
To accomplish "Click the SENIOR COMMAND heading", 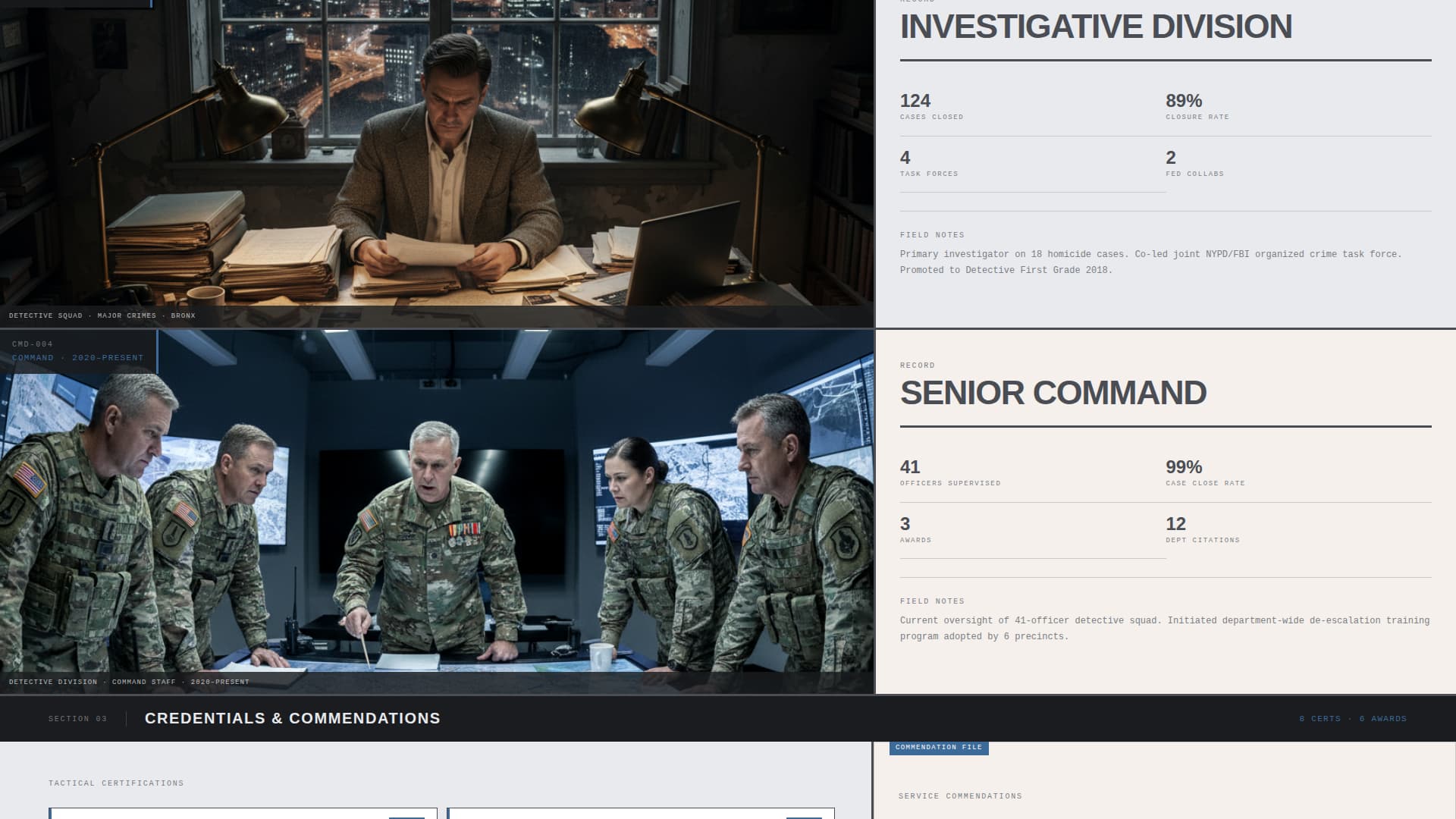I will pos(1053,393).
